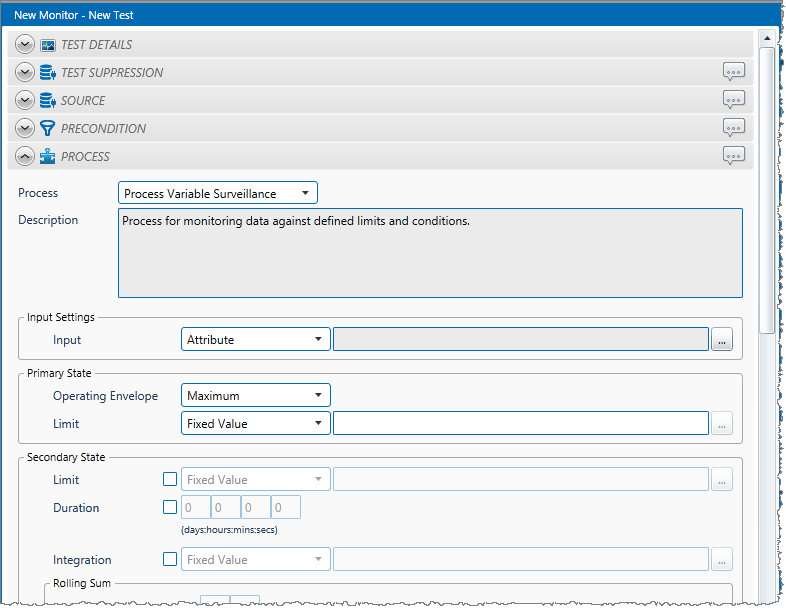Image resolution: width=786 pixels, height=608 pixels.
Task: Open the Operating Envelope Maximum dropdown
Action: [256, 396]
